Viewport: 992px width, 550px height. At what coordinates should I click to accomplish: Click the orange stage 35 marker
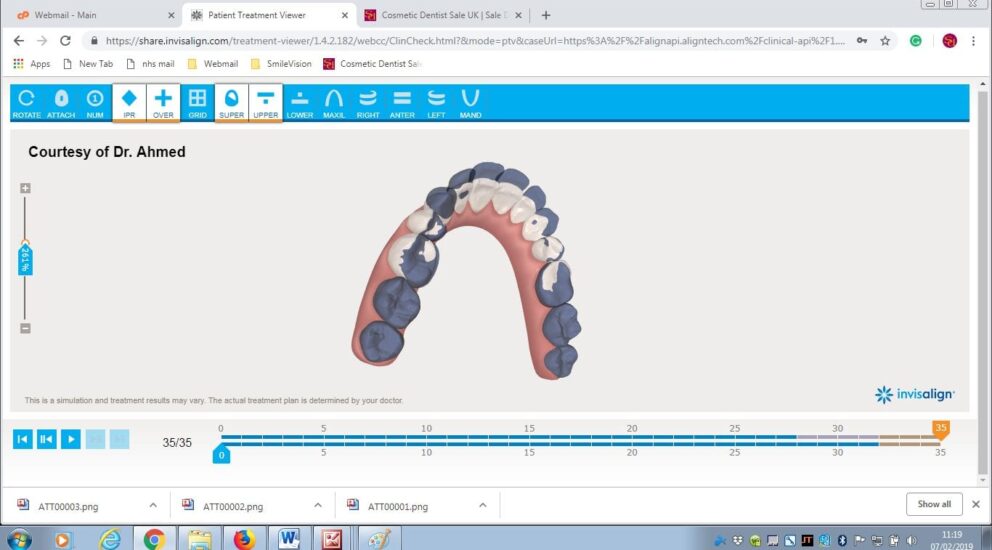pos(941,430)
